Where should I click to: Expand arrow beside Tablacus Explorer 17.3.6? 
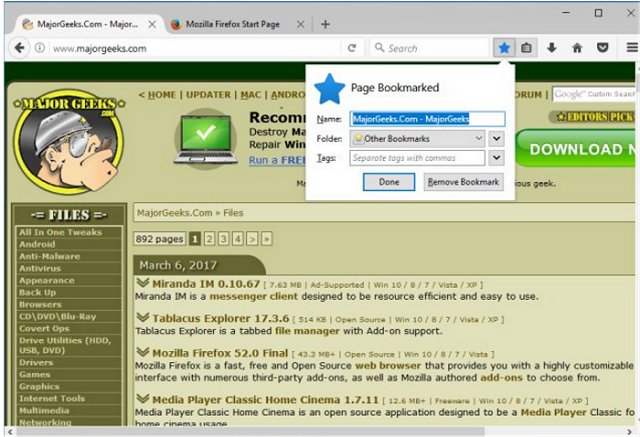point(143,317)
